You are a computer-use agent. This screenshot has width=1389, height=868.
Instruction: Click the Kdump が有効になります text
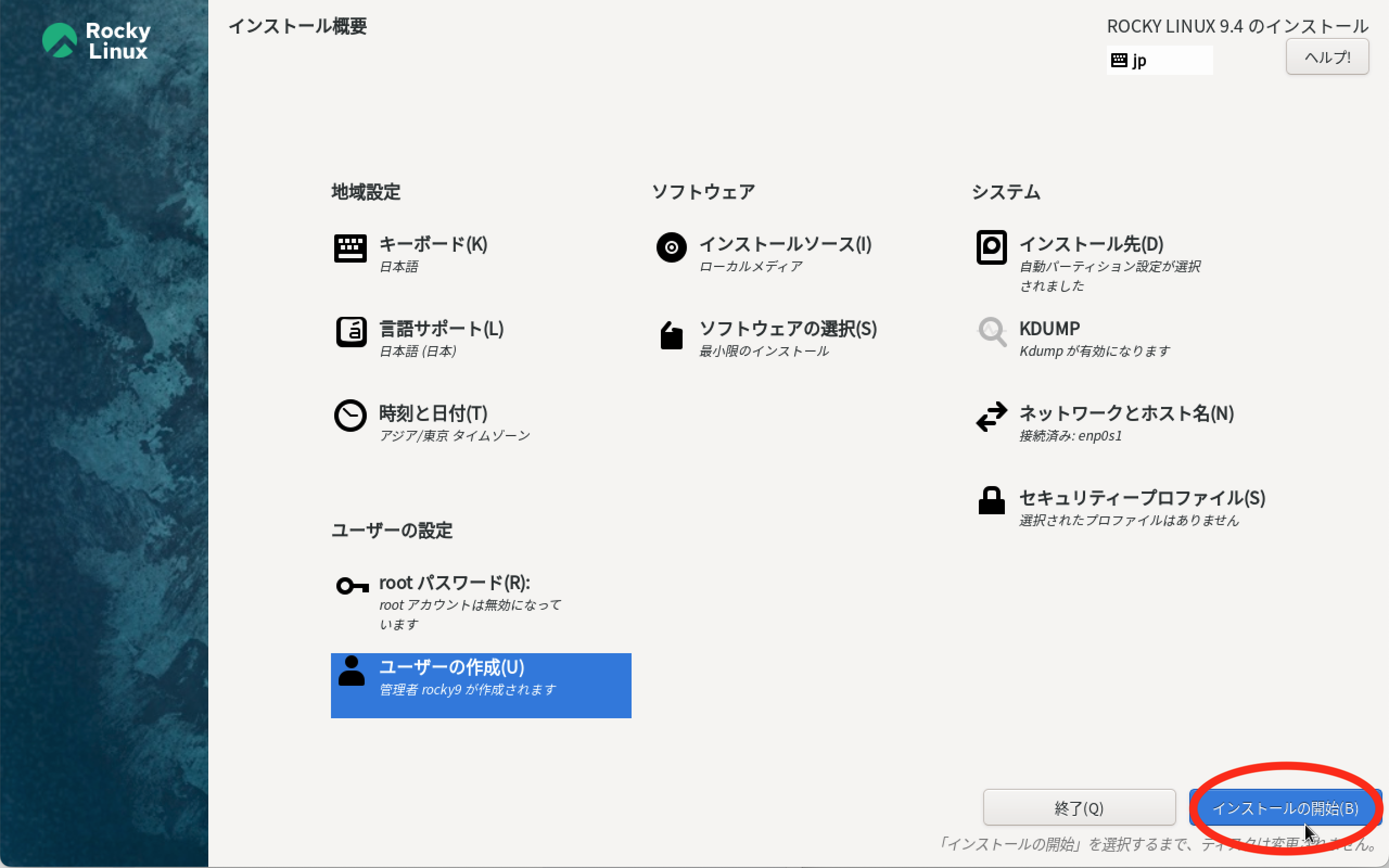[1094, 352]
